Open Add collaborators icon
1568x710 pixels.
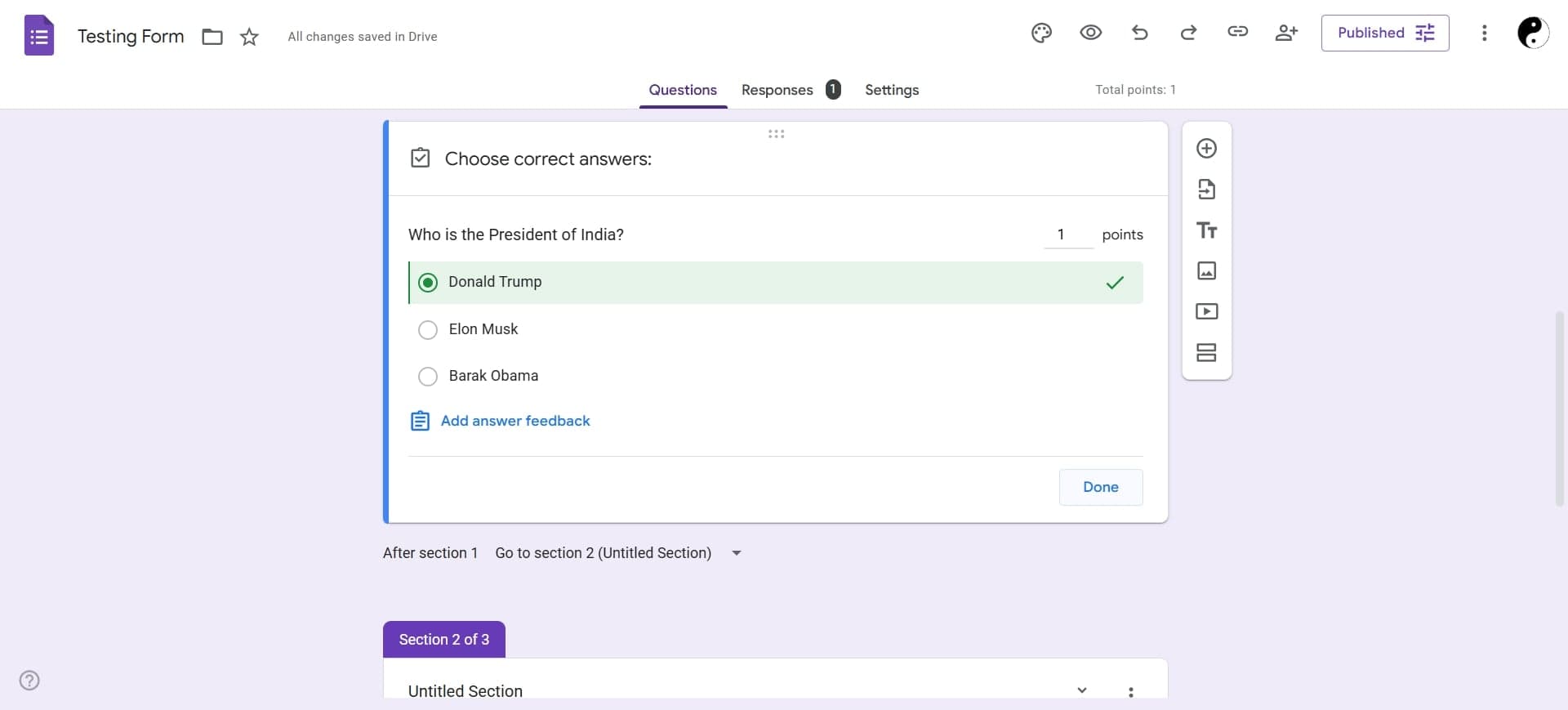(1286, 33)
